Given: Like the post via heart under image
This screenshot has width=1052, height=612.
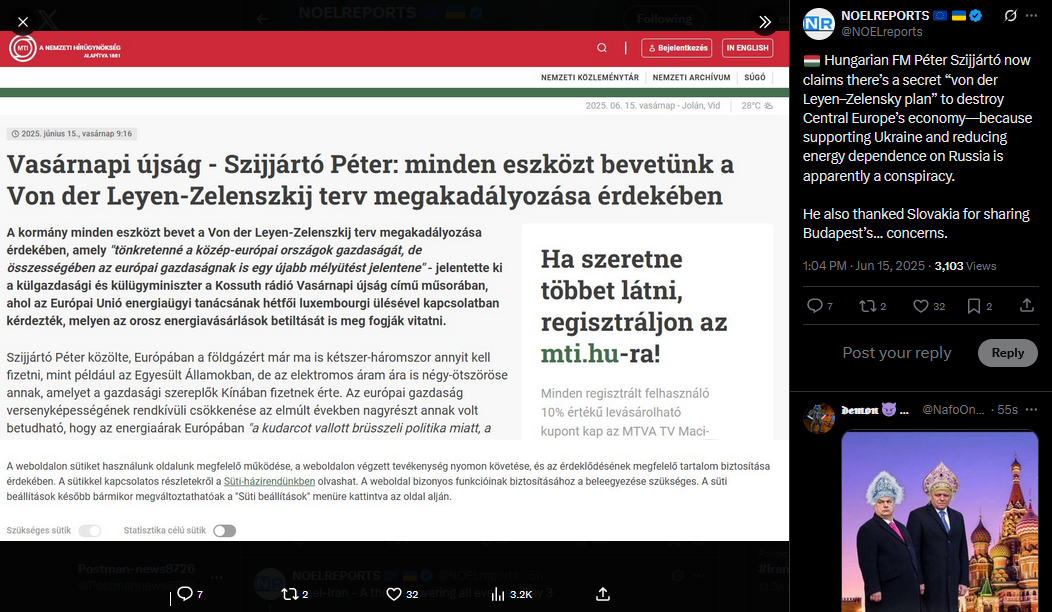Looking at the screenshot, I should 394,594.
